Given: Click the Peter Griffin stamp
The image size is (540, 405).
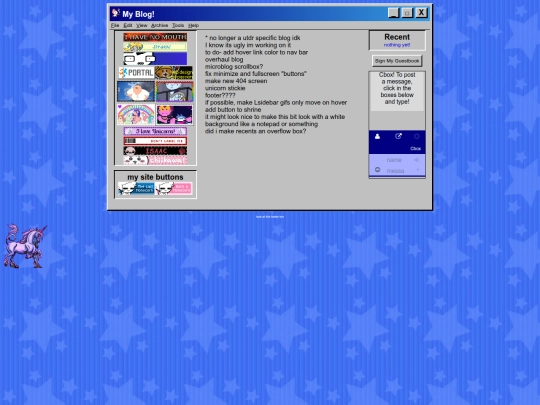Looking at the screenshot, I should pos(136,91).
